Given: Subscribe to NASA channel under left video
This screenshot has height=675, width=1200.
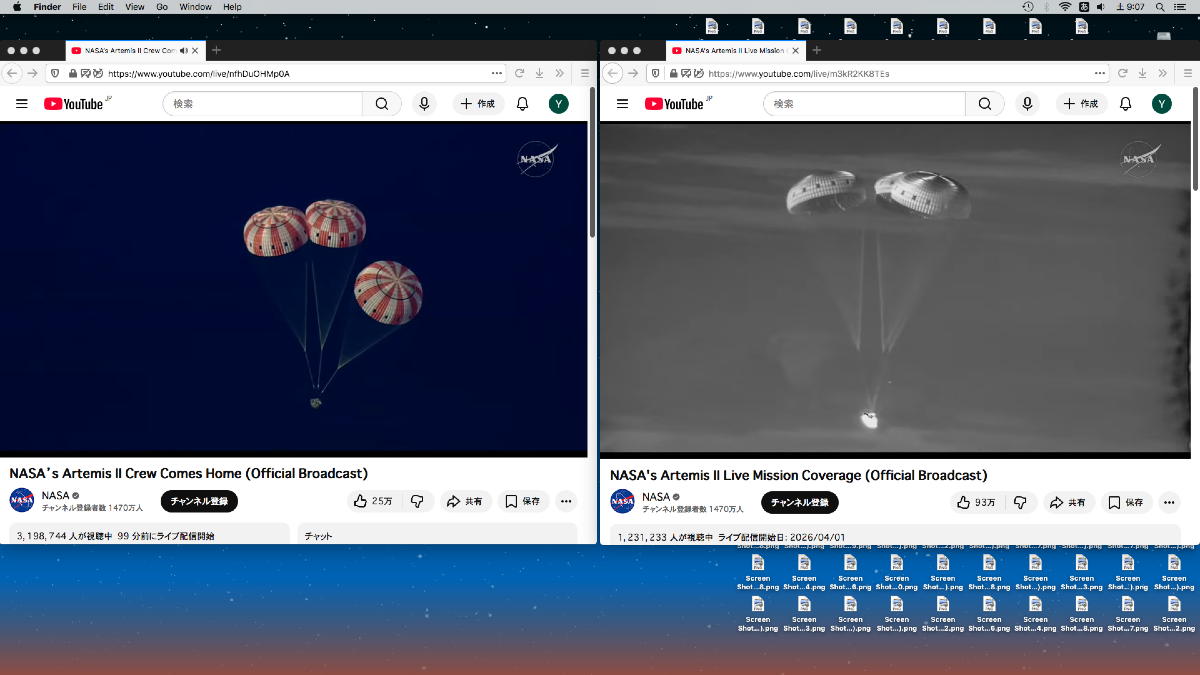Looking at the screenshot, I should [199, 501].
